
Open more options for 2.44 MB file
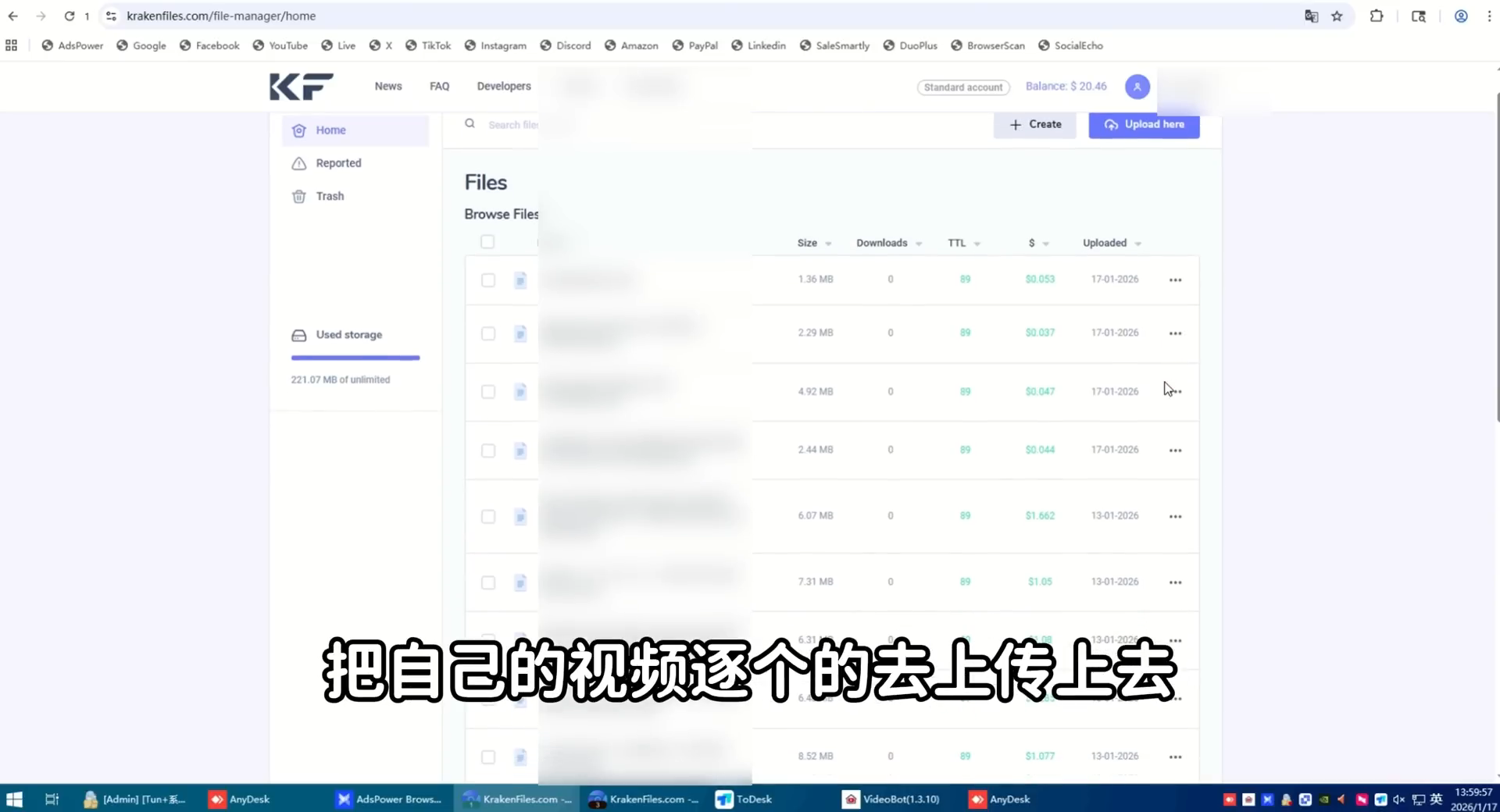(x=1175, y=451)
